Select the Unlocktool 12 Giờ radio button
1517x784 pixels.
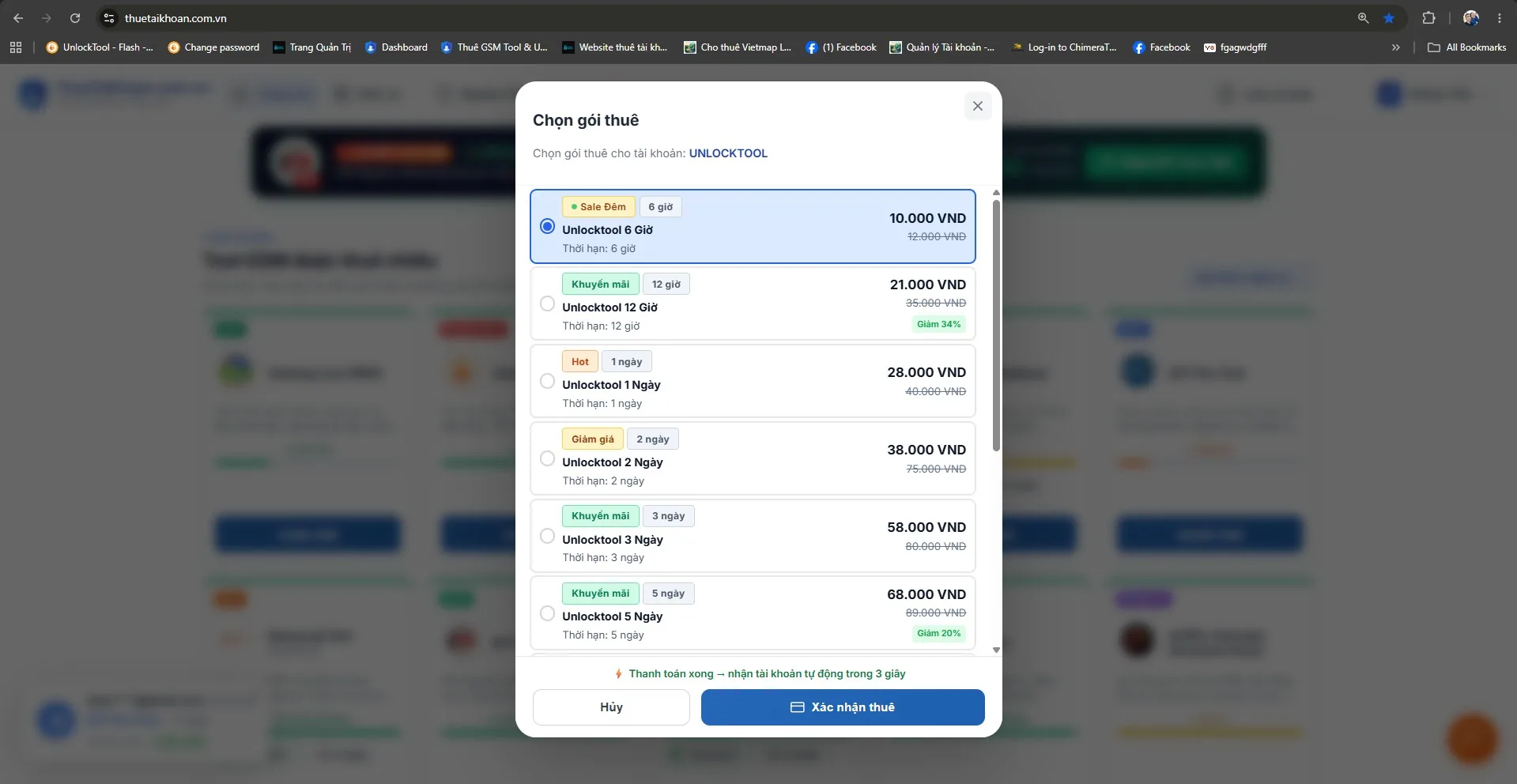point(547,303)
